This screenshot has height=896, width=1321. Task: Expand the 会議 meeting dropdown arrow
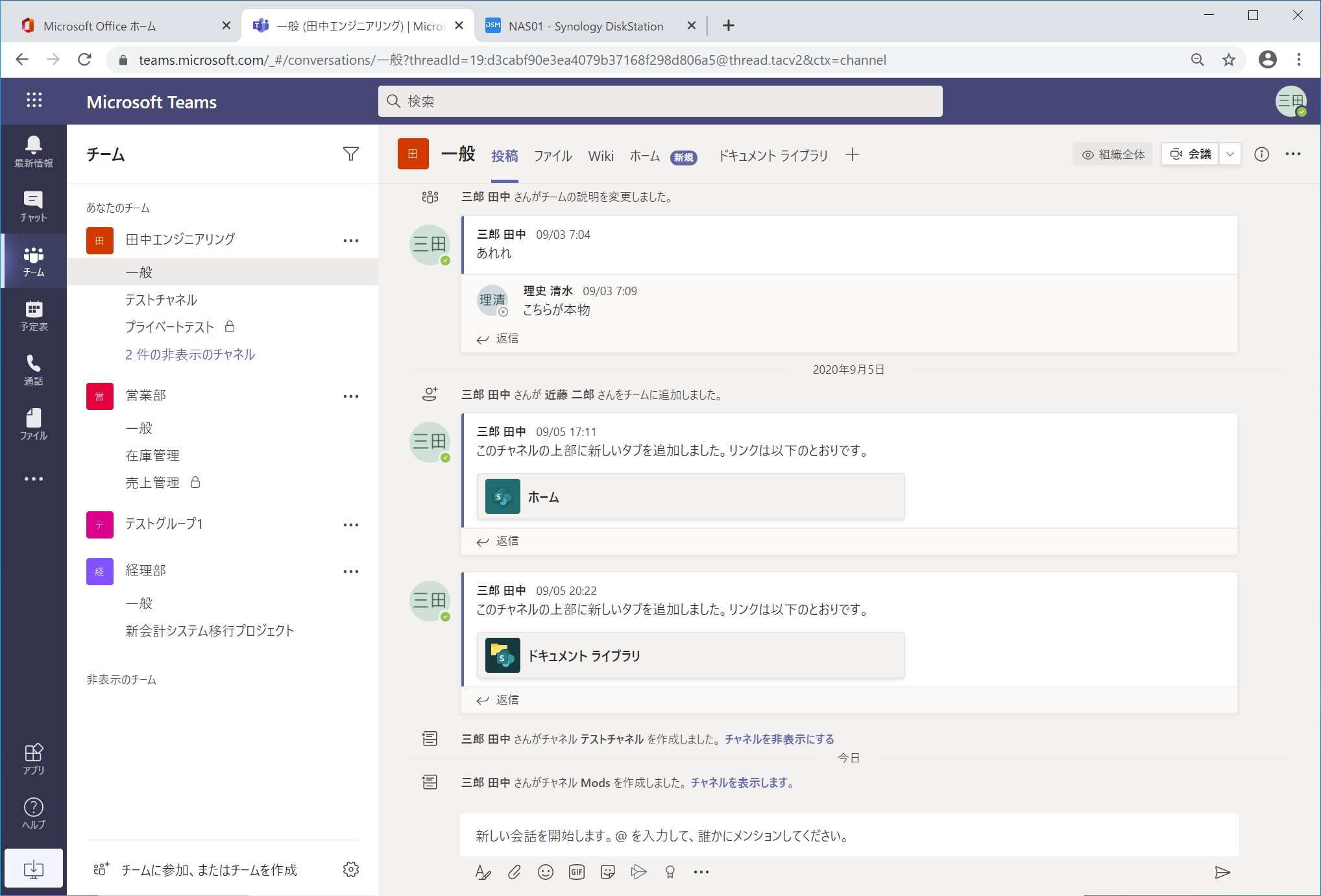point(1230,154)
